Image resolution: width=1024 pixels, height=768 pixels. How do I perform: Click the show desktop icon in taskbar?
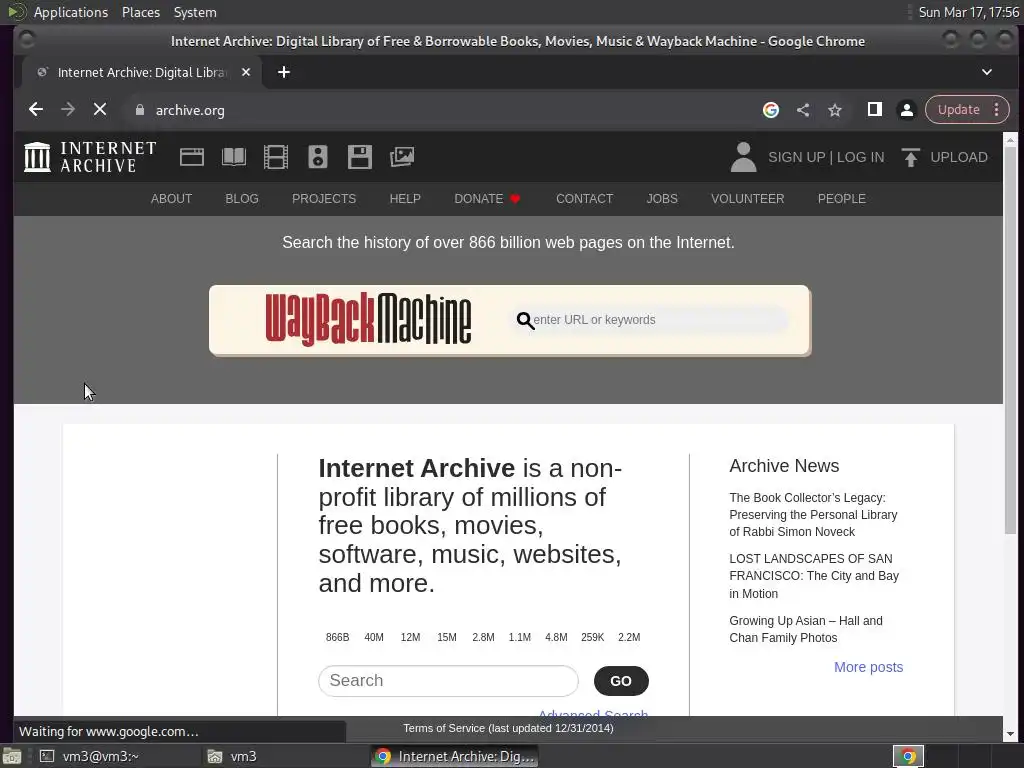click(12, 756)
